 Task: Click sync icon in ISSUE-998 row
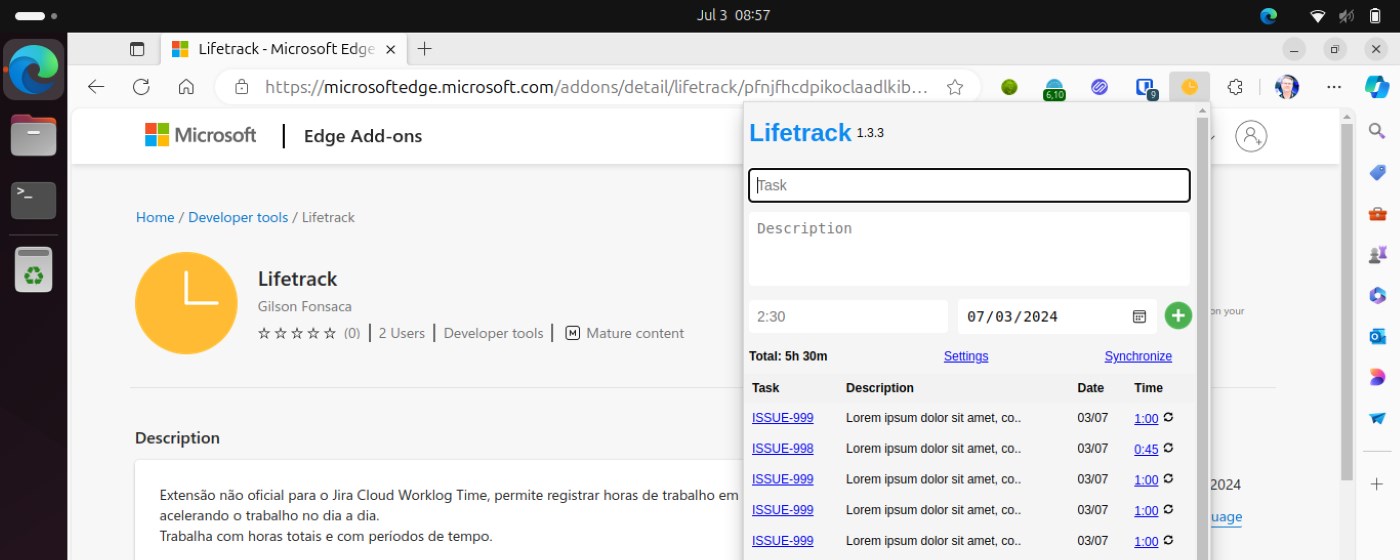[x=1168, y=448]
